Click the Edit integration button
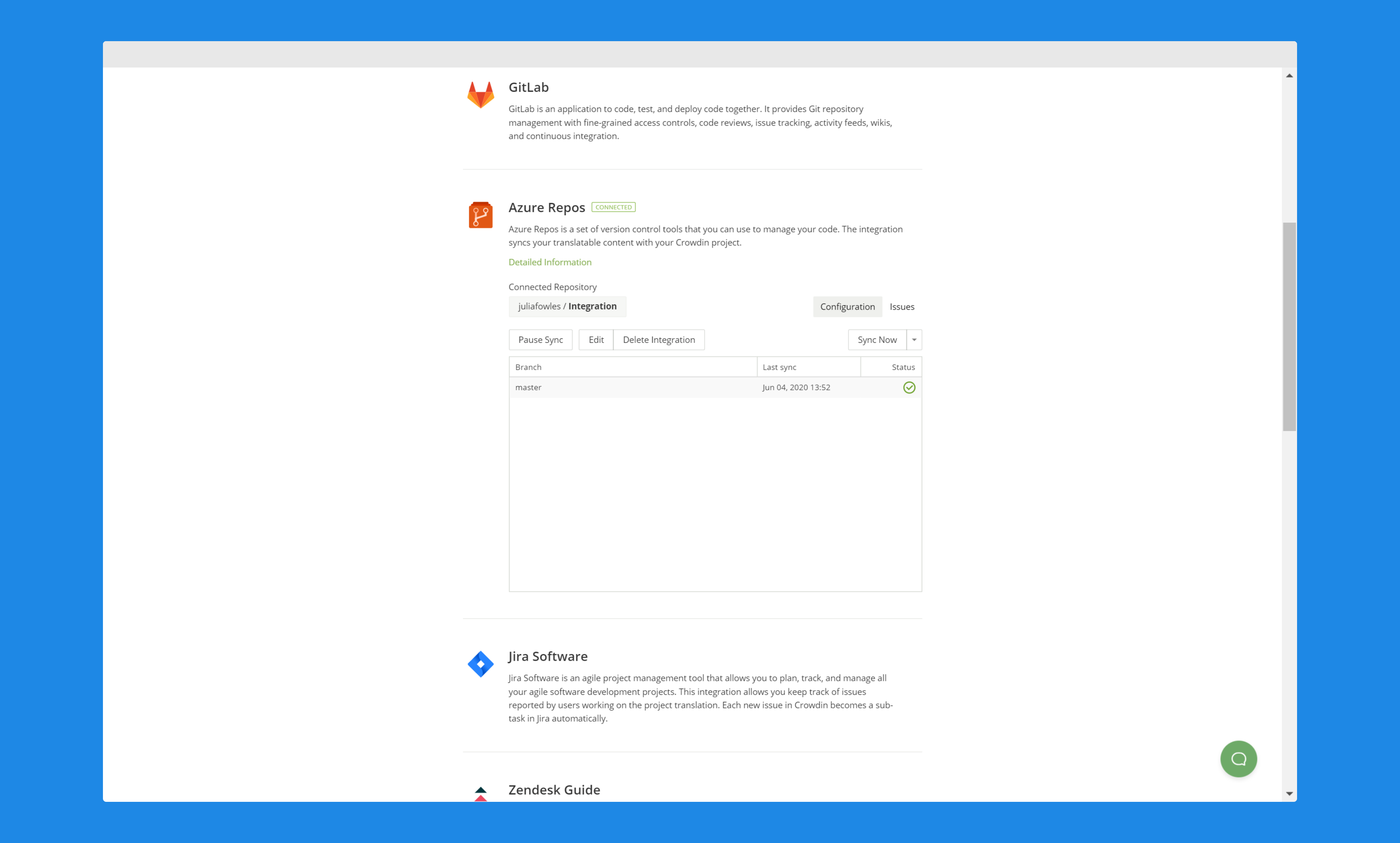The image size is (1400, 843). click(x=596, y=340)
